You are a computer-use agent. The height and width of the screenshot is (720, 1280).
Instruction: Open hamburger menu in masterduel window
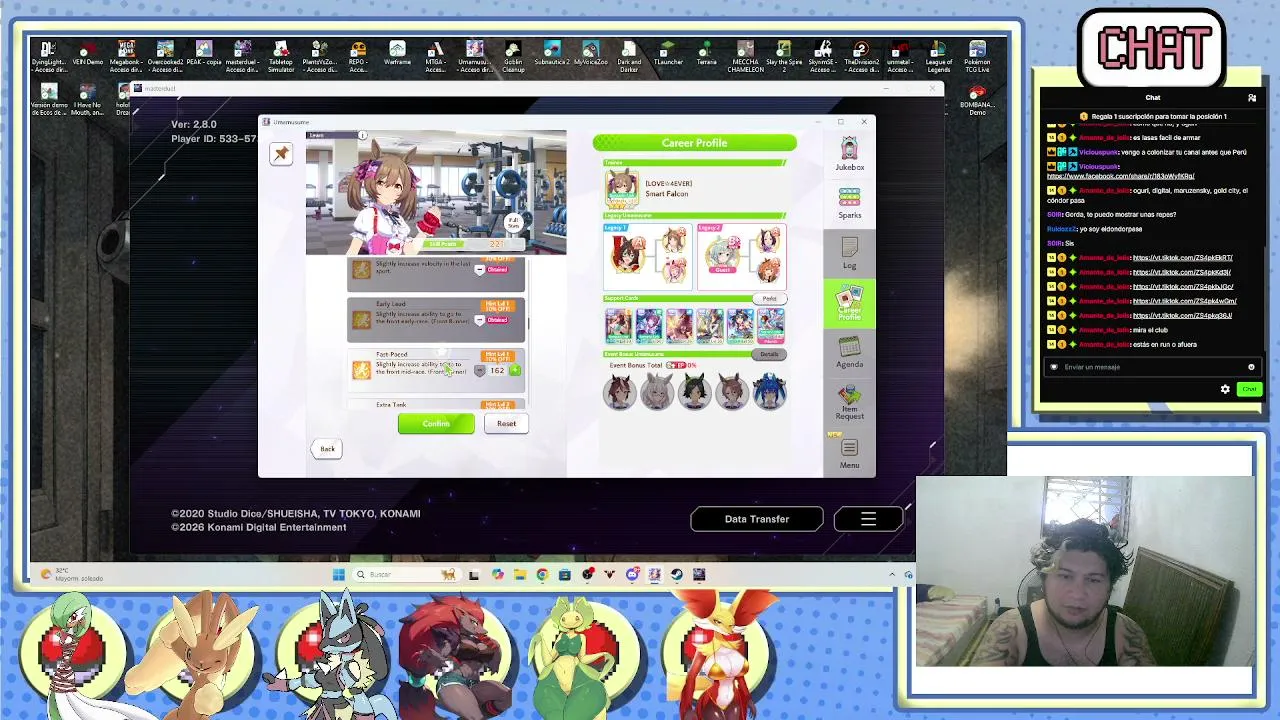(x=868, y=519)
